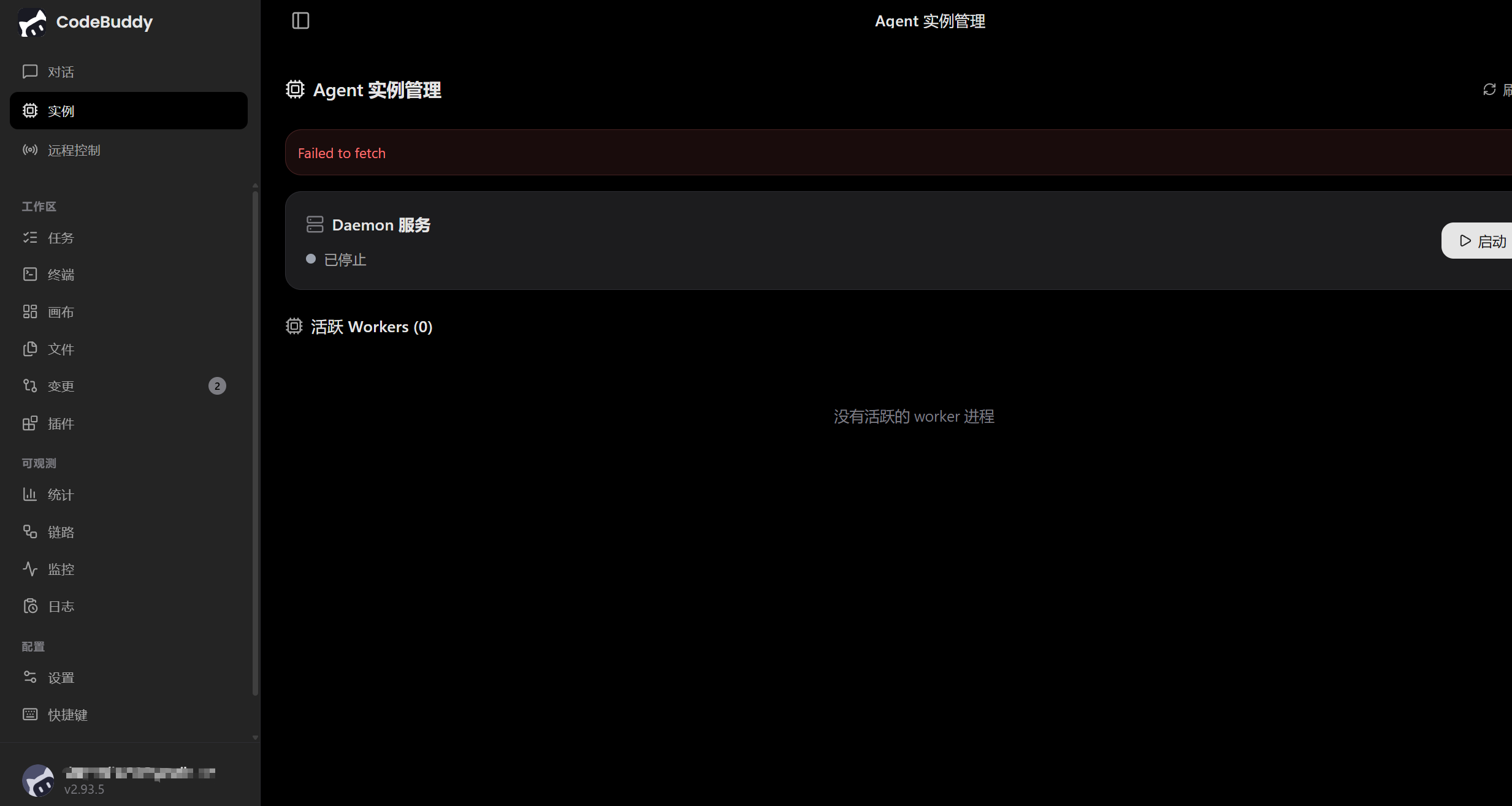Click the 变更 count badge showing 2

217,386
